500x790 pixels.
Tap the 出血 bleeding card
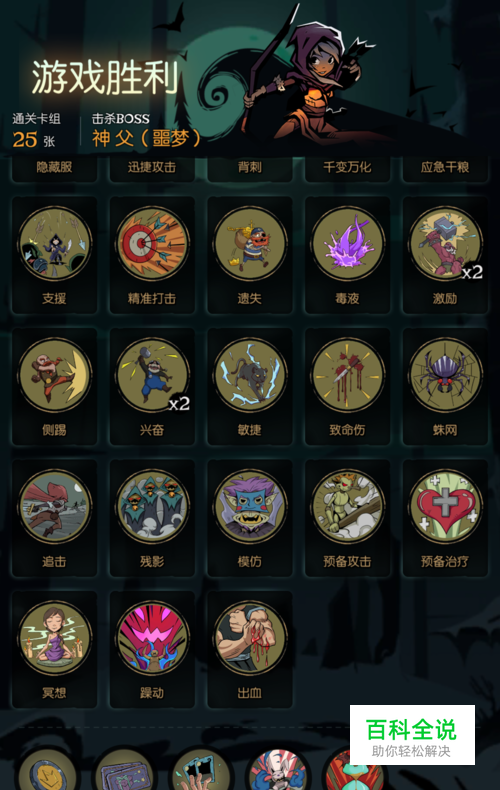(250, 638)
